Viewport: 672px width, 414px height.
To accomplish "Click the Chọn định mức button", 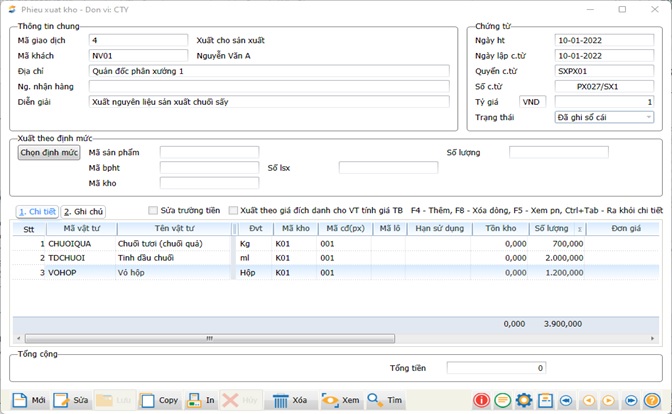I will [x=48, y=153].
